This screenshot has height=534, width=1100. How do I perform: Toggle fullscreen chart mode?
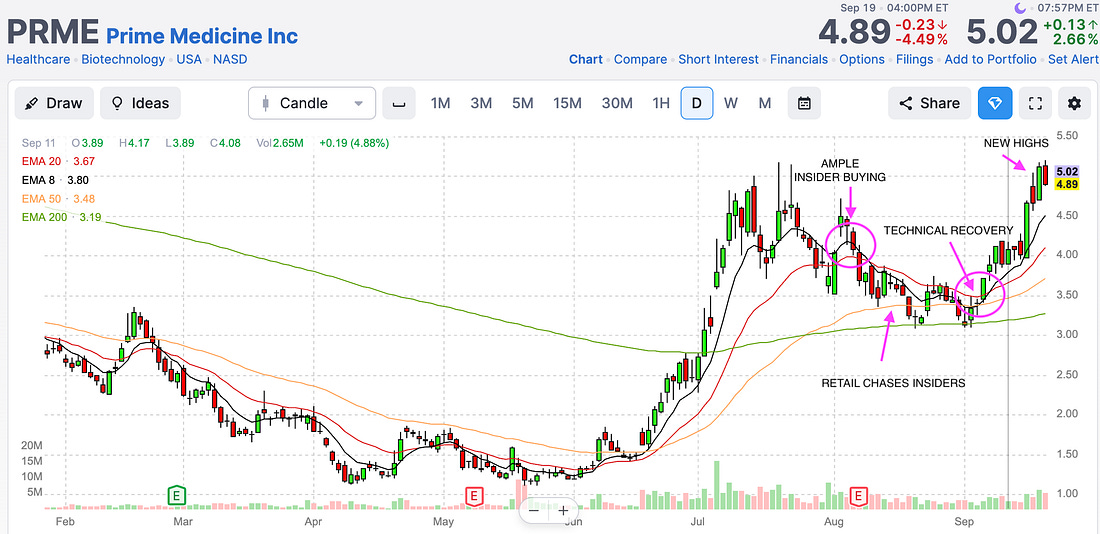click(1035, 103)
